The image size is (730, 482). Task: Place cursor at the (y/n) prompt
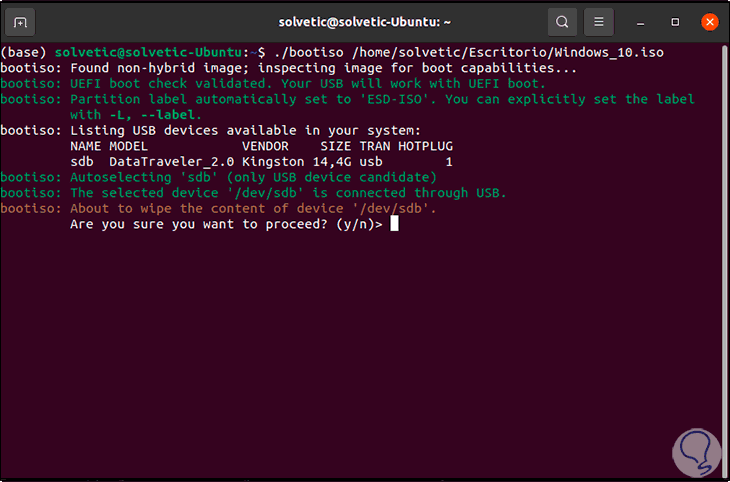395,224
